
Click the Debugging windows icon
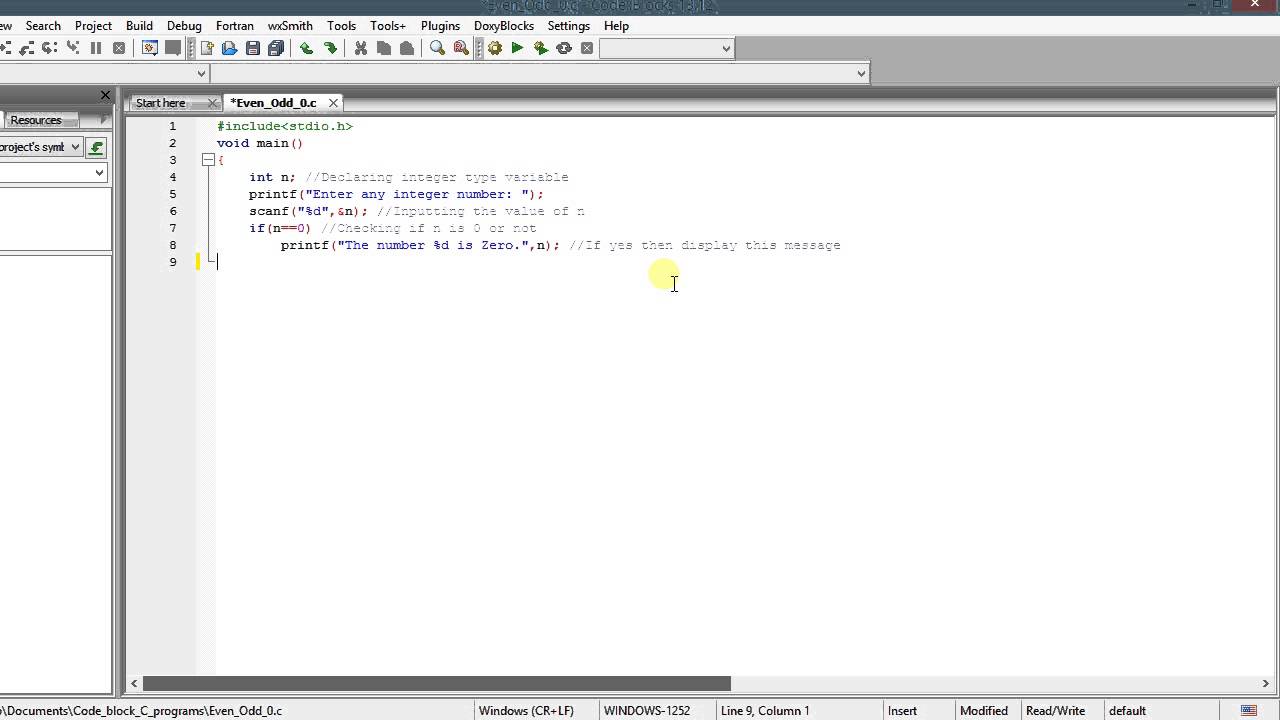150,48
